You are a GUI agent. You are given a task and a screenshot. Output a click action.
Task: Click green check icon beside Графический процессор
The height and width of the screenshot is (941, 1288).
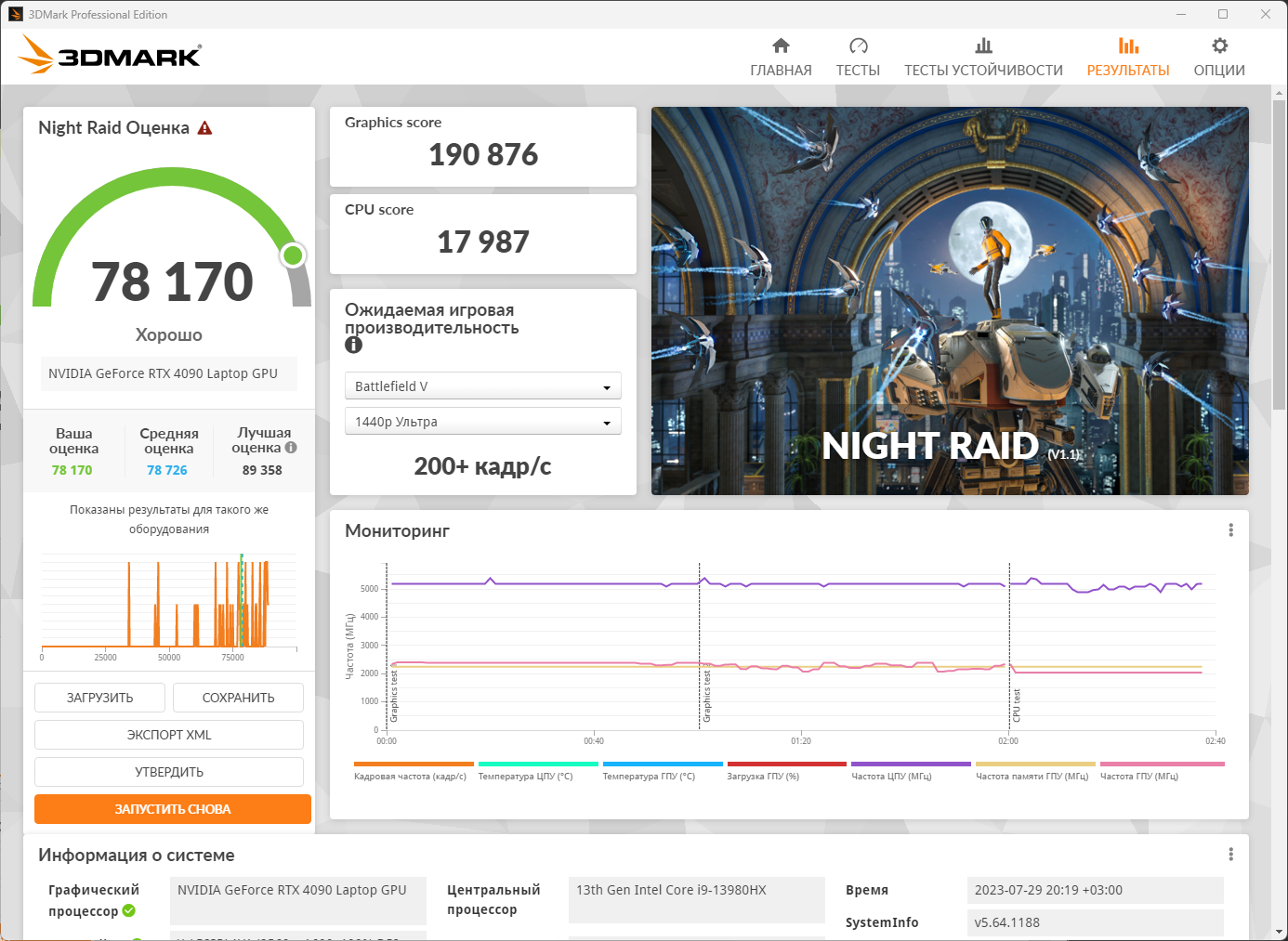click(129, 910)
